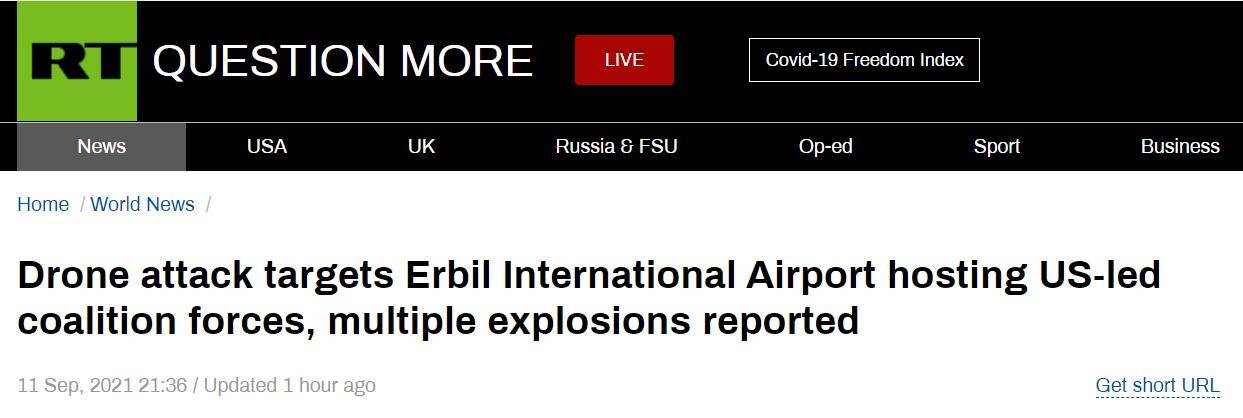Screen dimensions: 1243x418
Task: Select the News tab
Action: [x=101, y=146]
